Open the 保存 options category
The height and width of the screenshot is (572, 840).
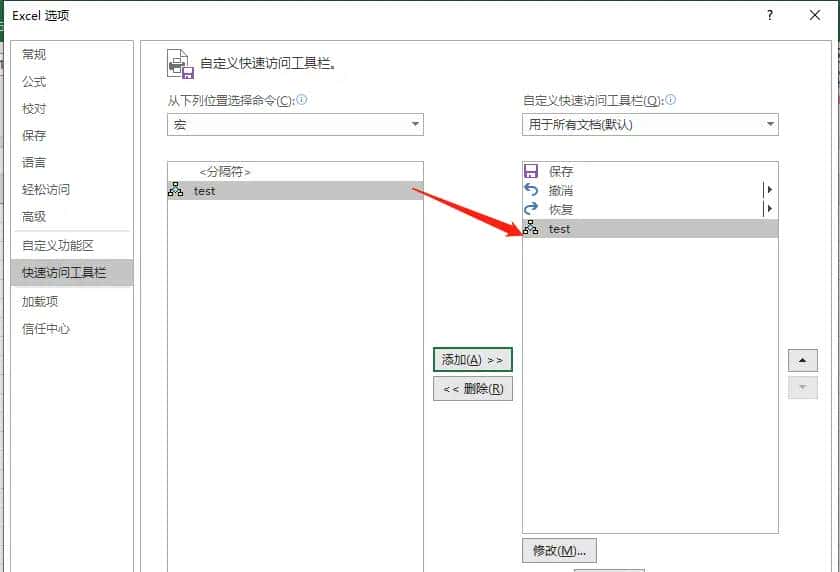tap(72, 136)
